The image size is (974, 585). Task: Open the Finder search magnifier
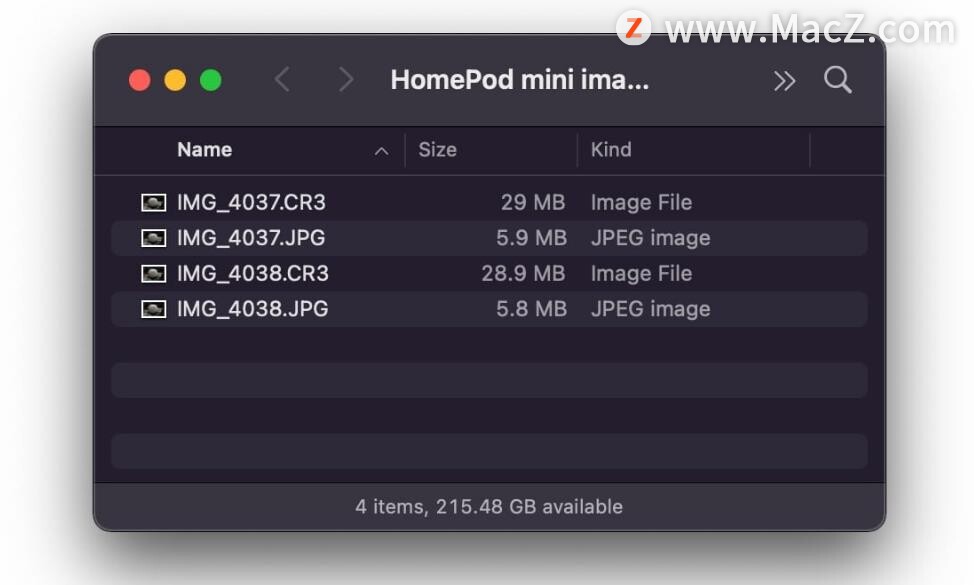tap(837, 79)
